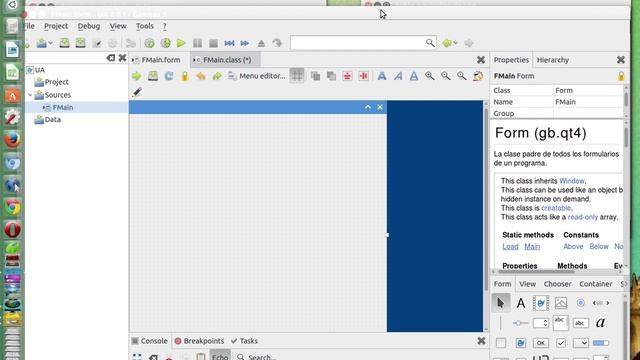Open the ? help menu
Image resolution: width=640 pixels, height=360 pixels.
(164, 27)
